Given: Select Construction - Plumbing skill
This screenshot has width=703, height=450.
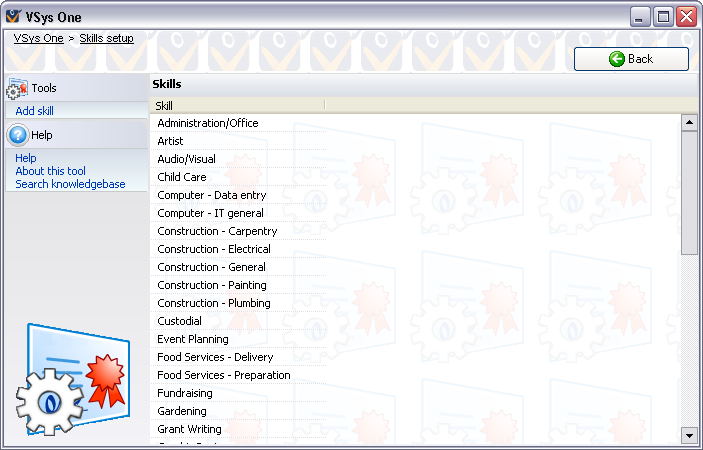Looking at the screenshot, I should [238, 303].
